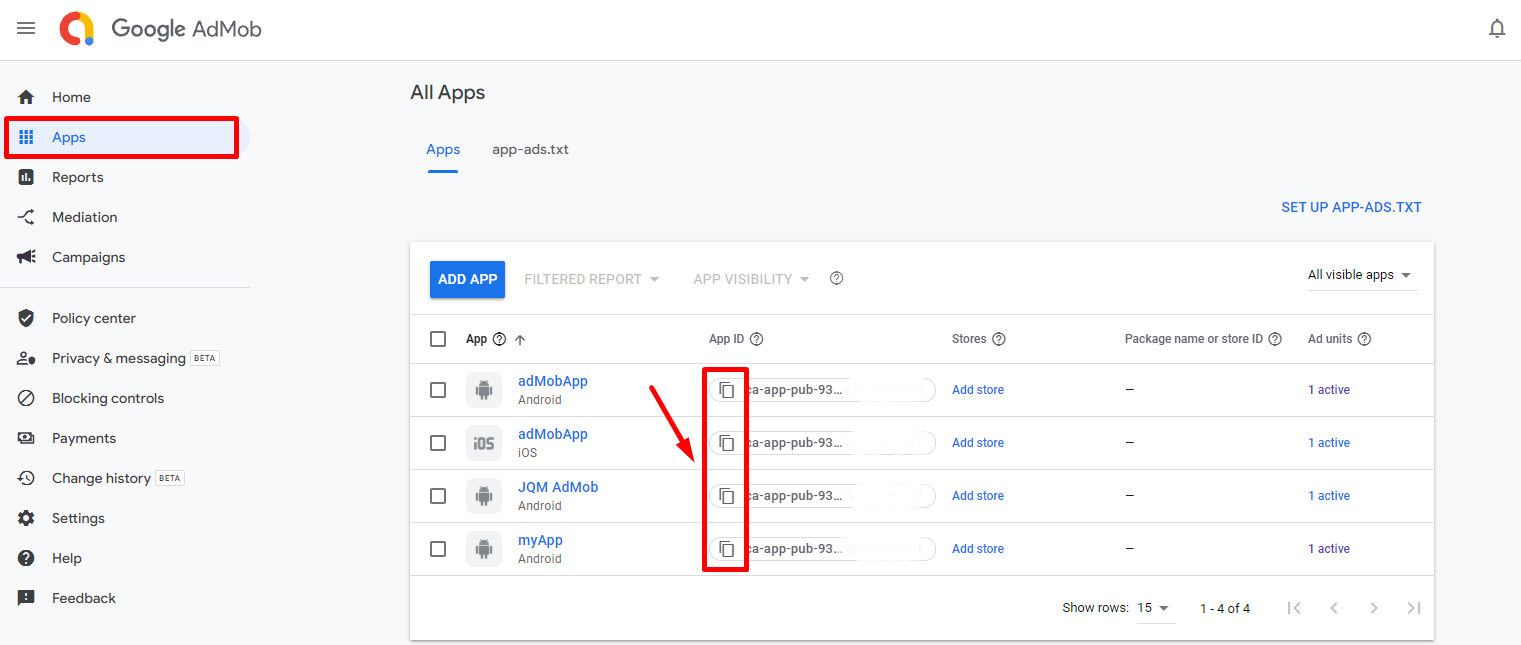Screen dimensions: 1521x645
Task: Copy App ID of myApp
Action: (727, 549)
